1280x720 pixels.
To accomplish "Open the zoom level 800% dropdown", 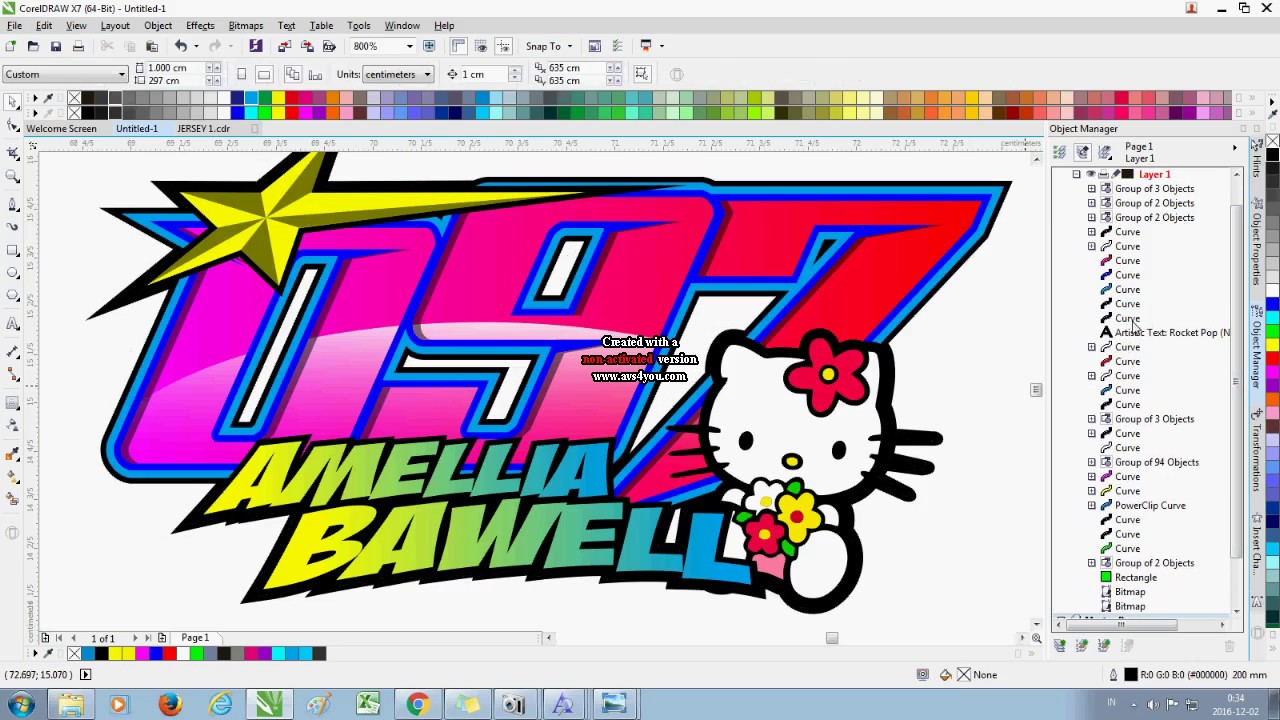I will pyautogui.click(x=409, y=46).
